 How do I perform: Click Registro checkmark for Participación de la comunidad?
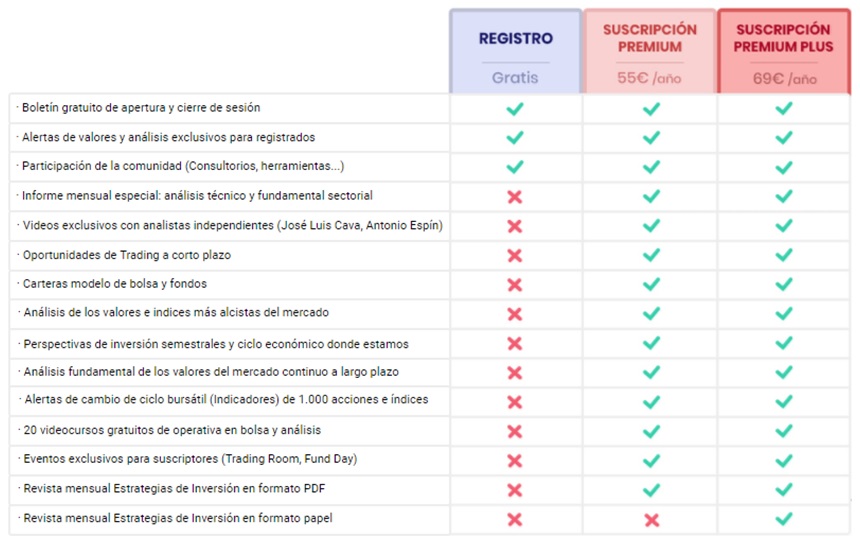pos(515,167)
